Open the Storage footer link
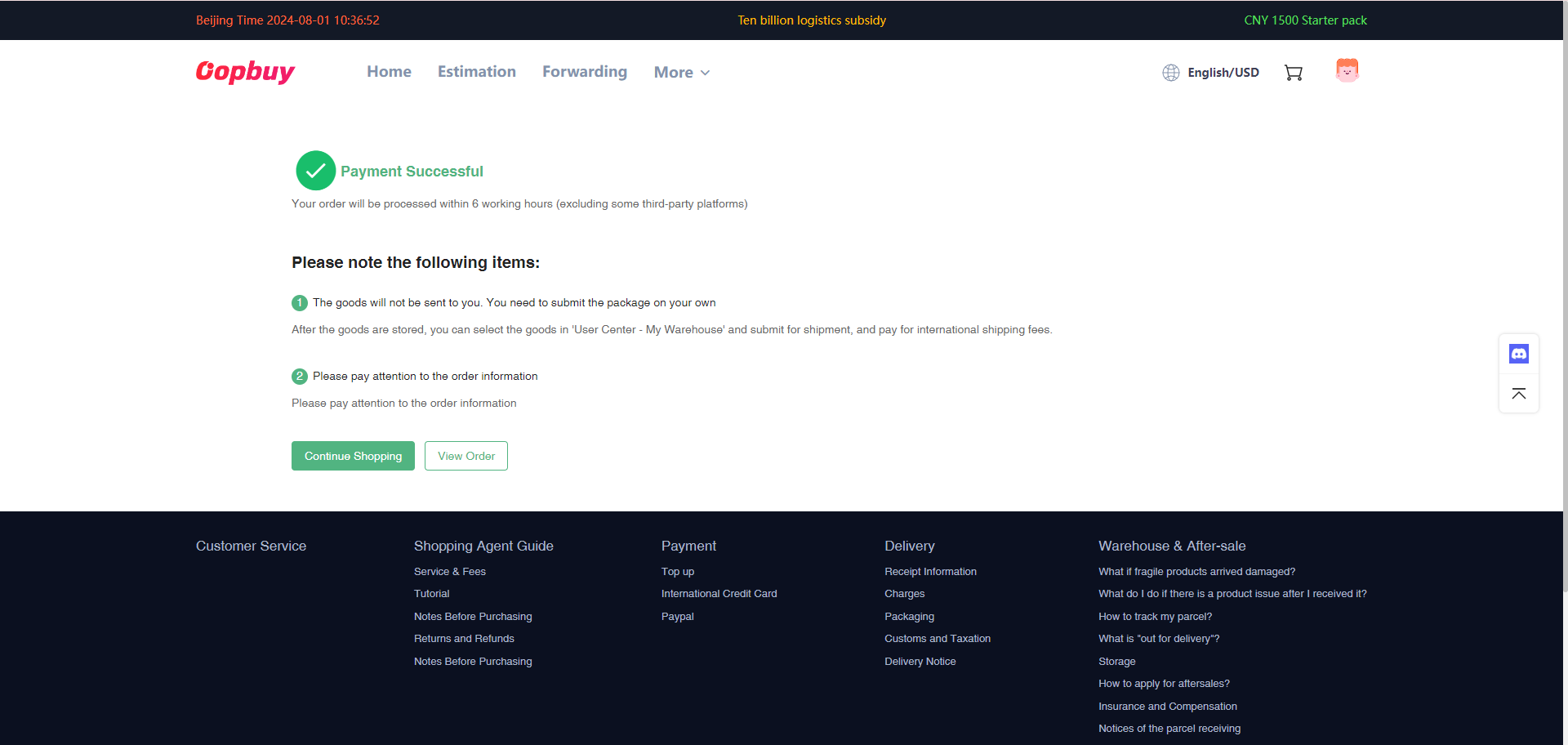 click(x=1117, y=662)
